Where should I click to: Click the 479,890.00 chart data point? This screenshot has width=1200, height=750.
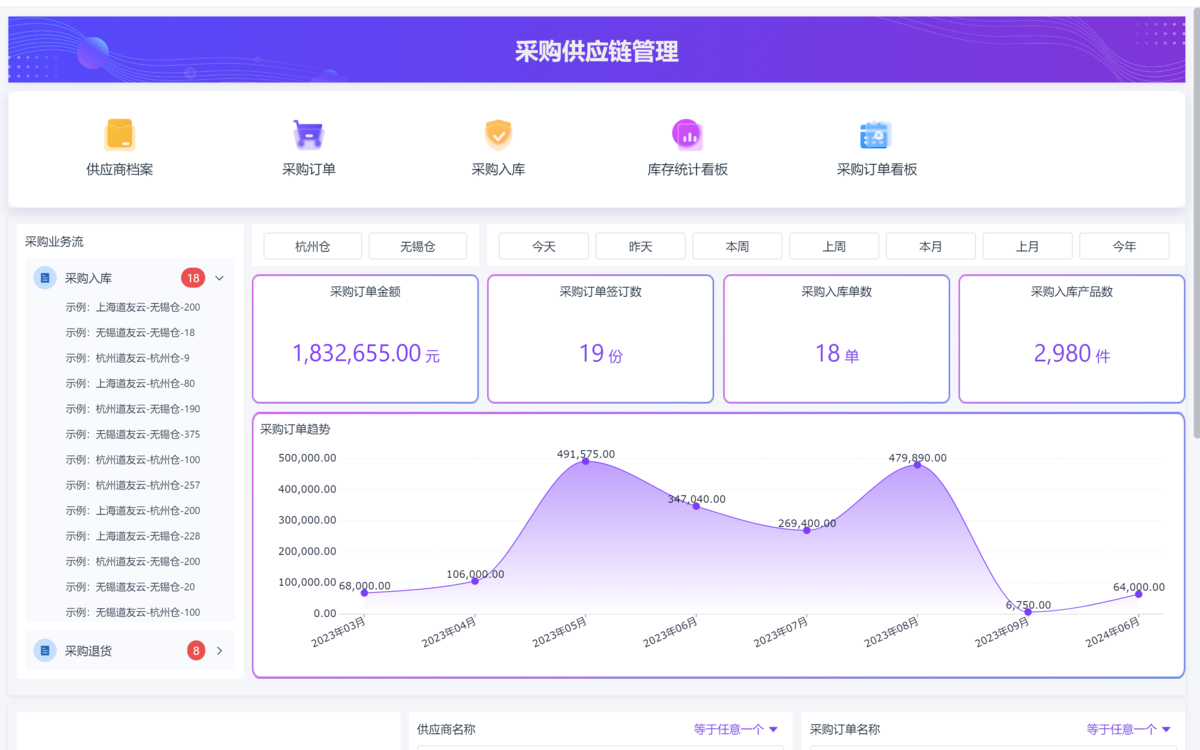tap(917, 465)
